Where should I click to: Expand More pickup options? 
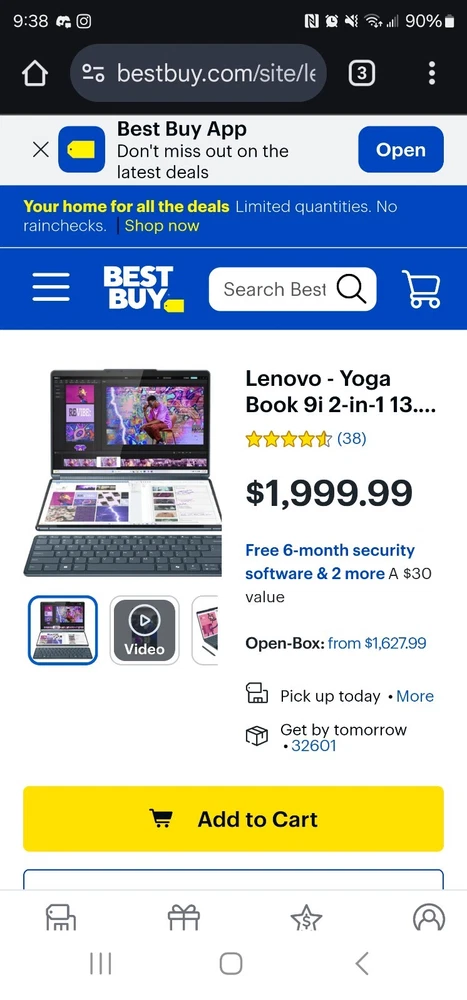[415, 696]
